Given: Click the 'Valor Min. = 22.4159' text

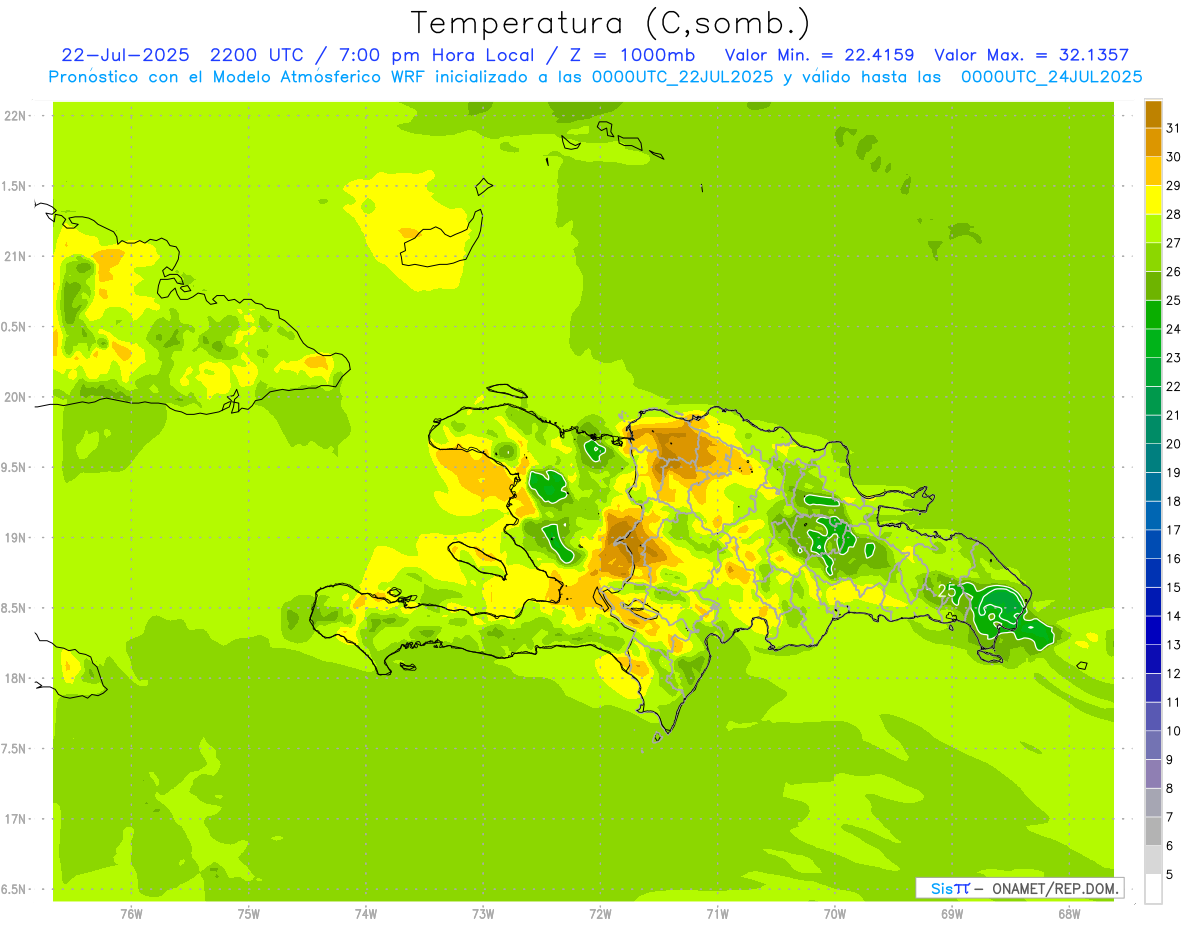Looking at the screenshot, I should [x=819, y=55].
